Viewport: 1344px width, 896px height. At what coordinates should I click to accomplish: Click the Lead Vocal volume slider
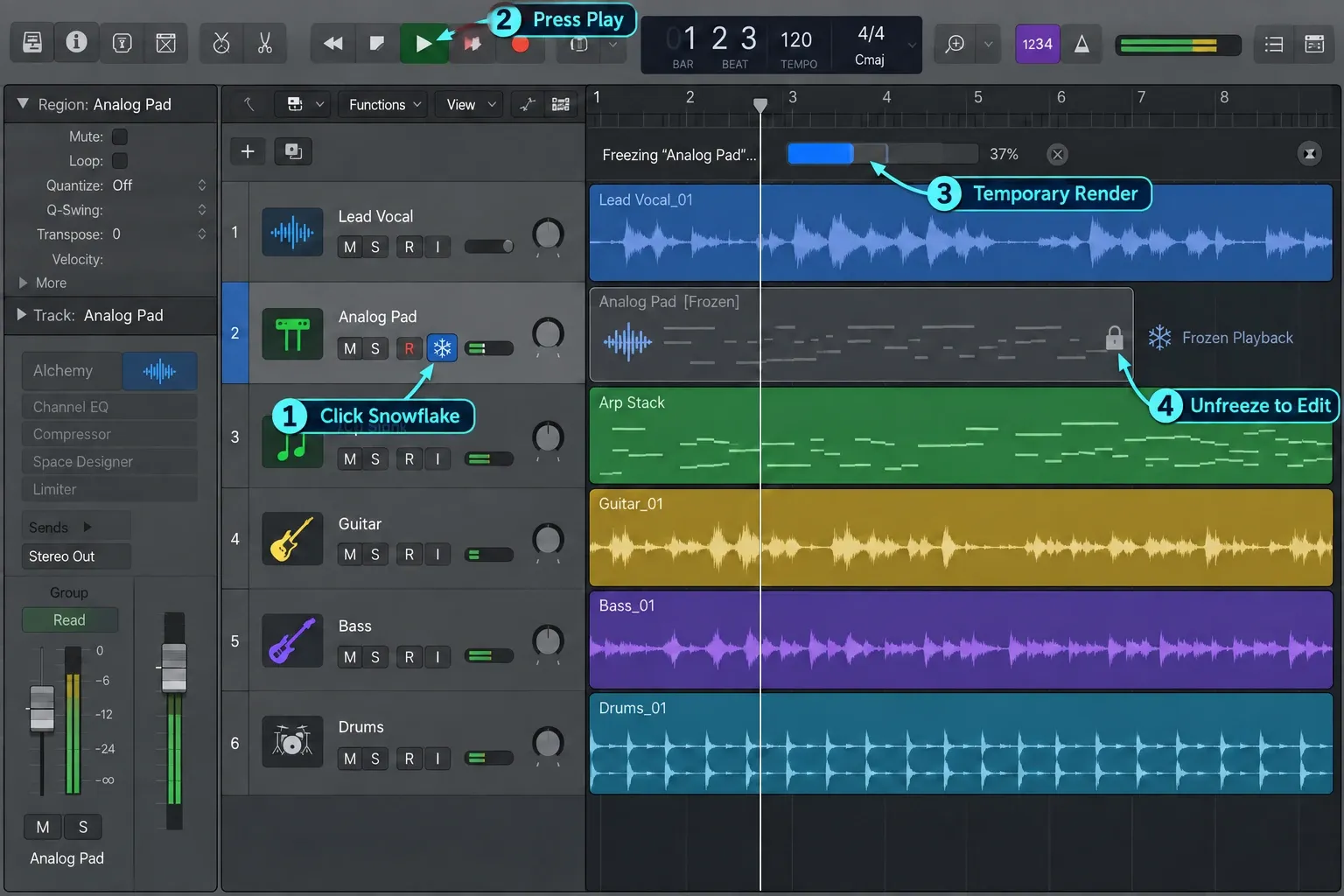(x=489, y=246)
